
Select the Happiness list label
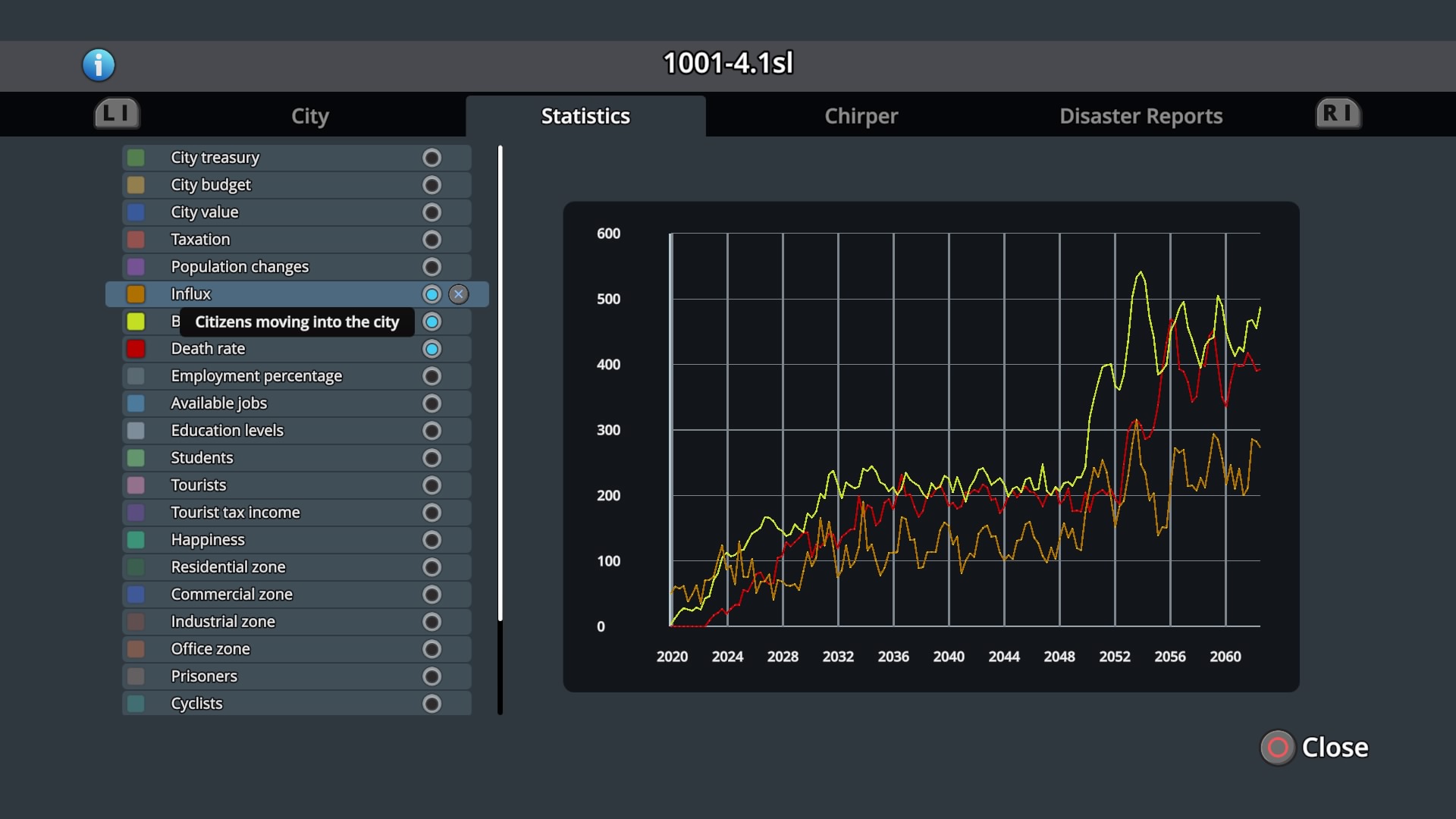pyautogui.click(x=208, y=540)
